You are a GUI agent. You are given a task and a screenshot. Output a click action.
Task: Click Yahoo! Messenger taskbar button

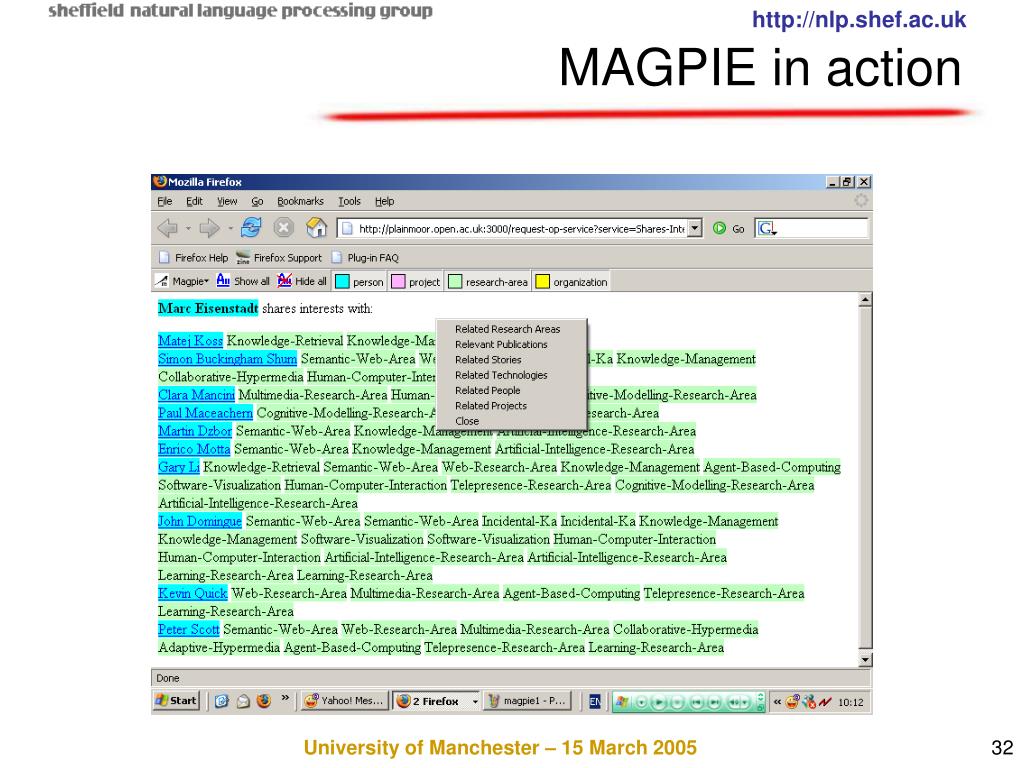coord(345,701)
